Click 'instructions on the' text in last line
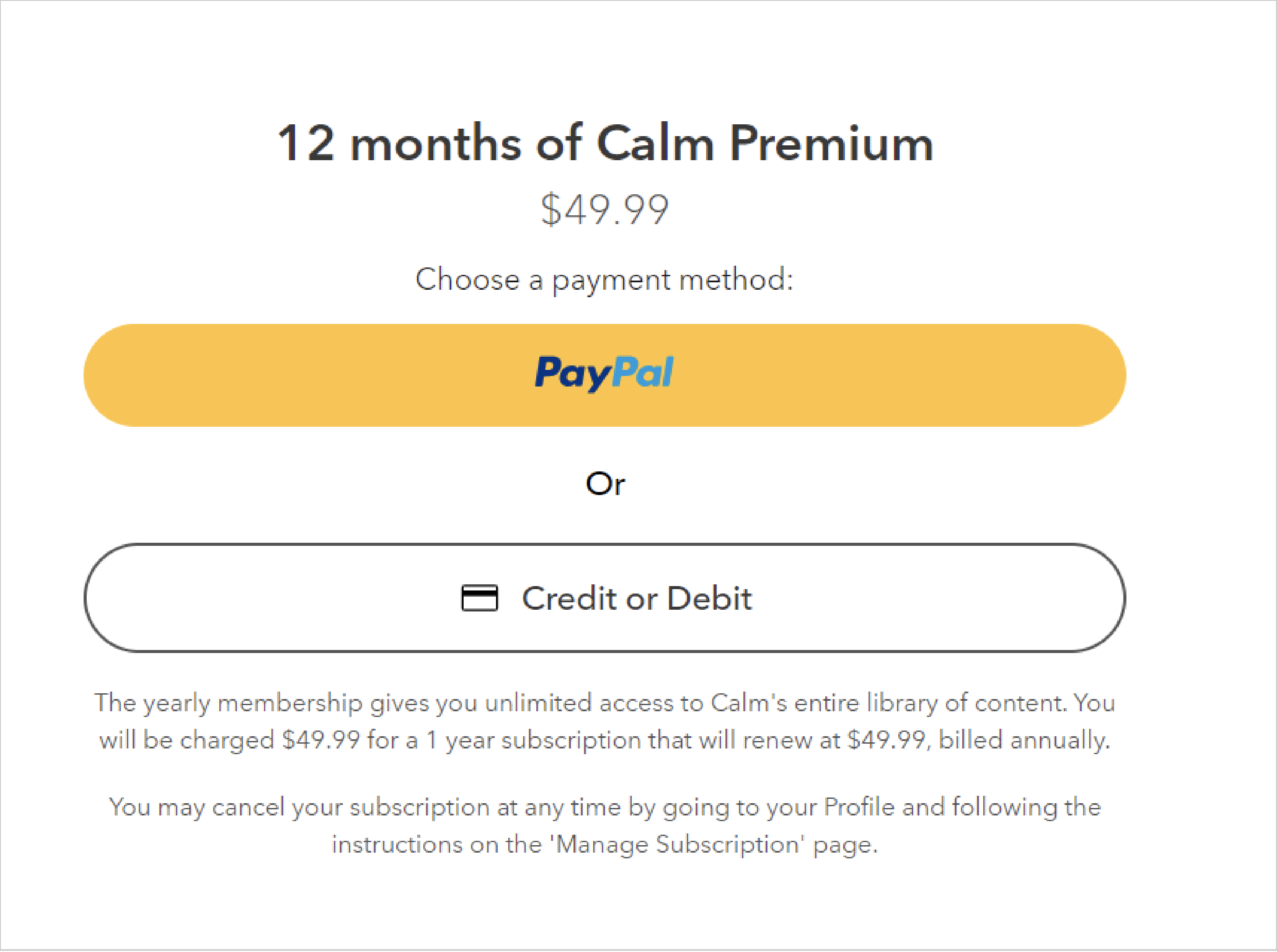The height and width of the screenshot is (952, 1277). (x=437, y=845)
